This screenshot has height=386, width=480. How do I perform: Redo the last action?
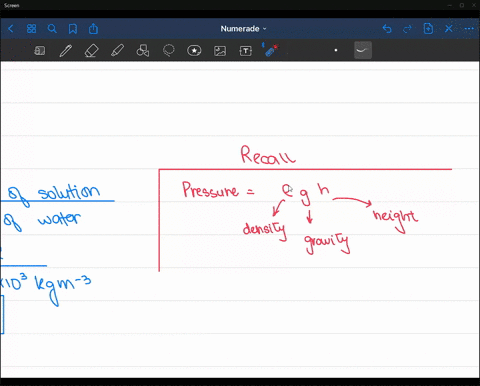coord(407,29)
